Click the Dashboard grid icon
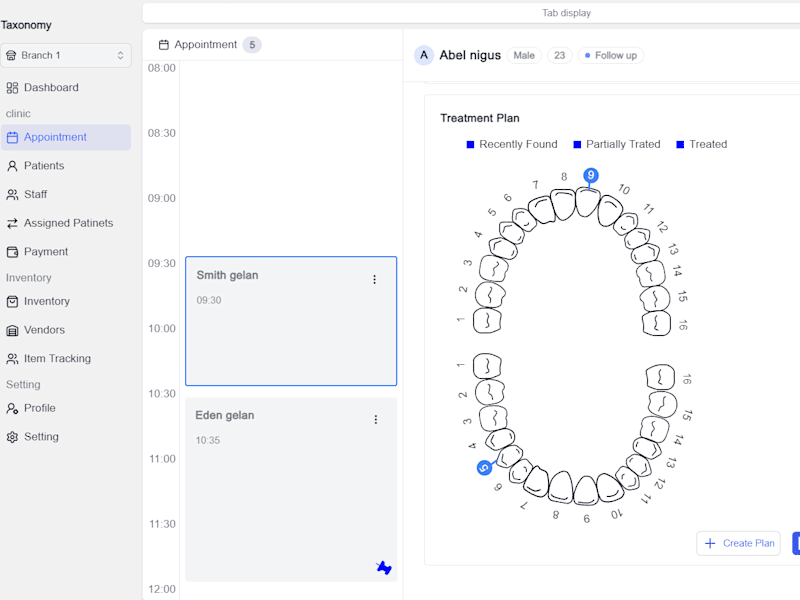 click(12, 88)
